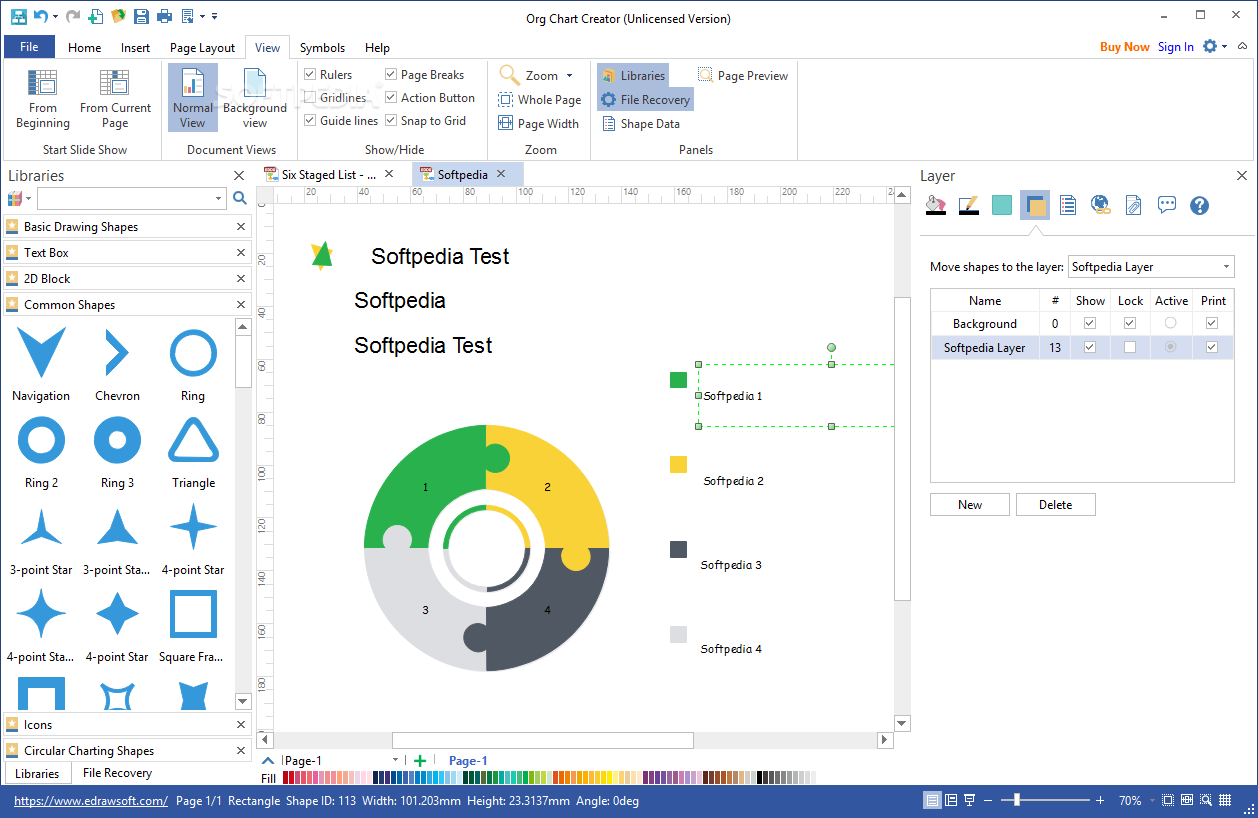Click the Buy Now link

click(1125, 47)
